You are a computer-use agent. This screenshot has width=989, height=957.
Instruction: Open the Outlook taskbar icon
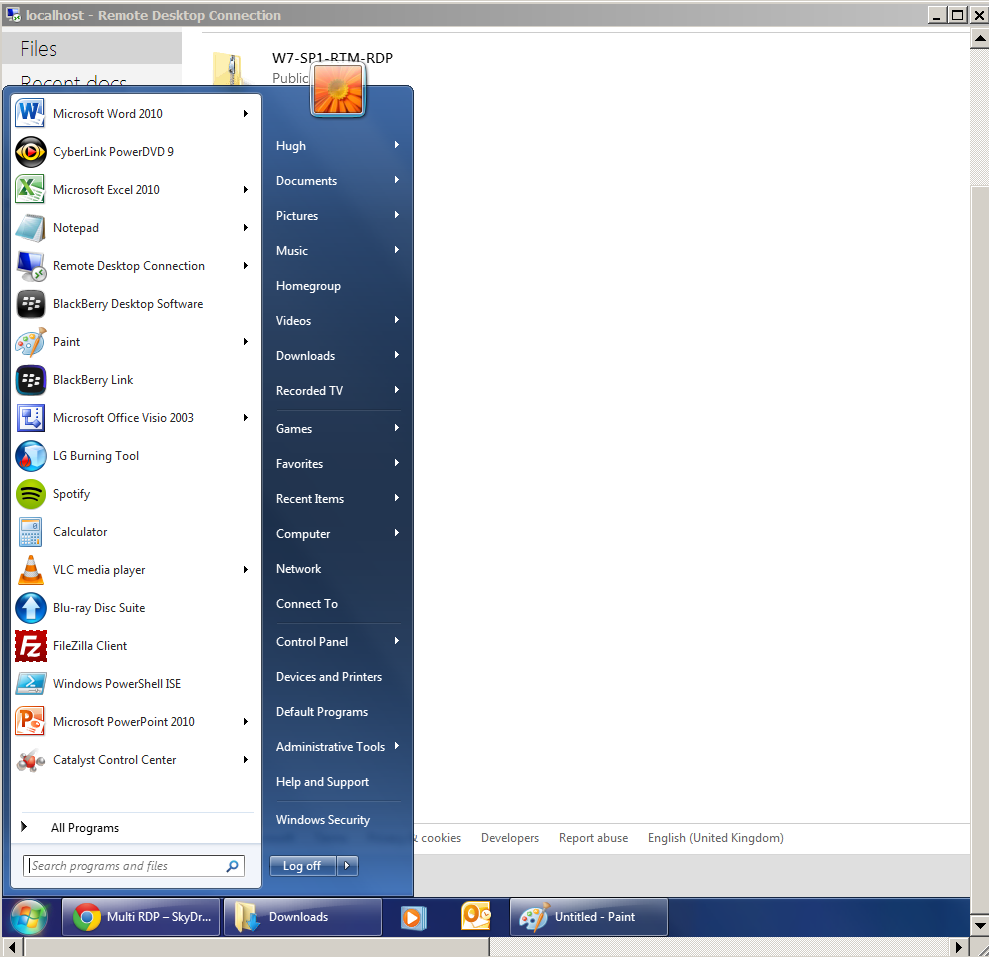475,916
